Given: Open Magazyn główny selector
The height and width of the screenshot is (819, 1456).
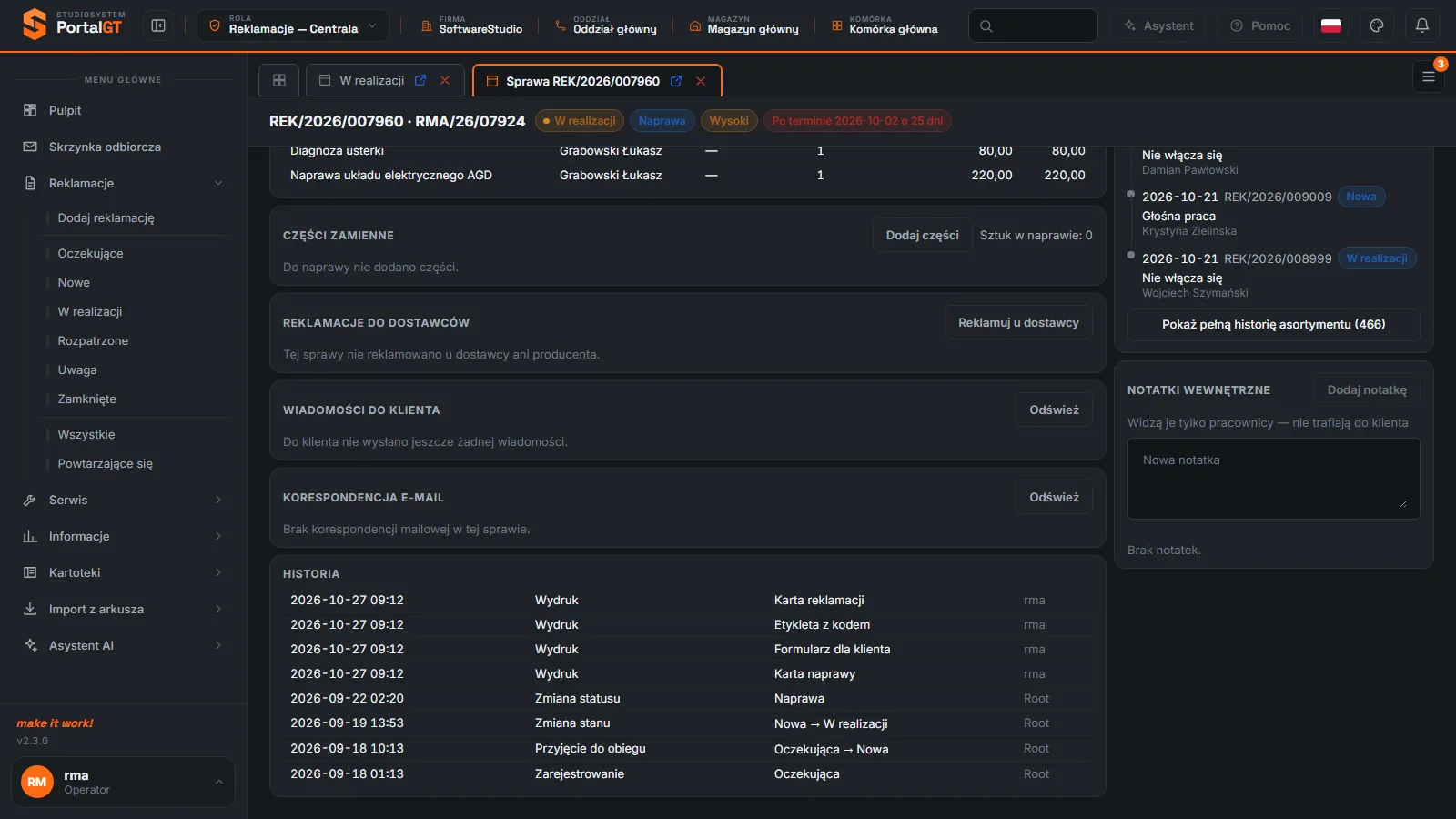Looking at the screenshot, I should 744,25.
